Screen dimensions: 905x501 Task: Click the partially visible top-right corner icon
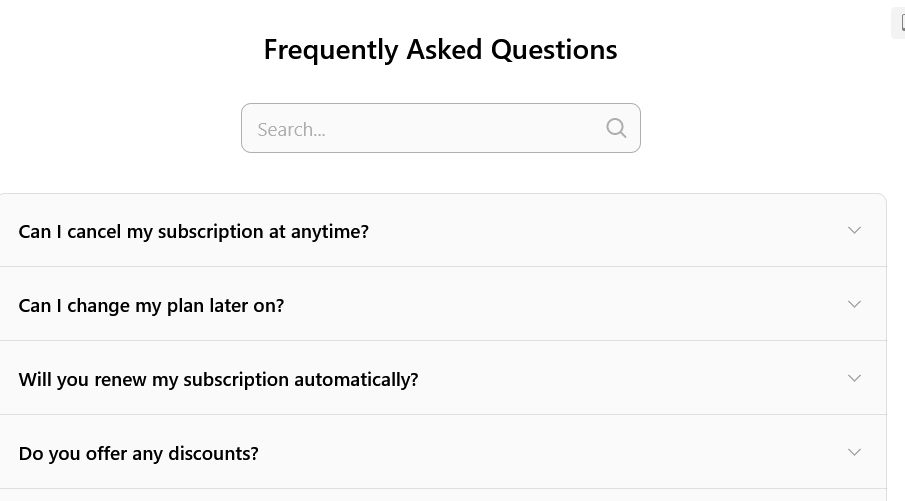tap(899, 23)
